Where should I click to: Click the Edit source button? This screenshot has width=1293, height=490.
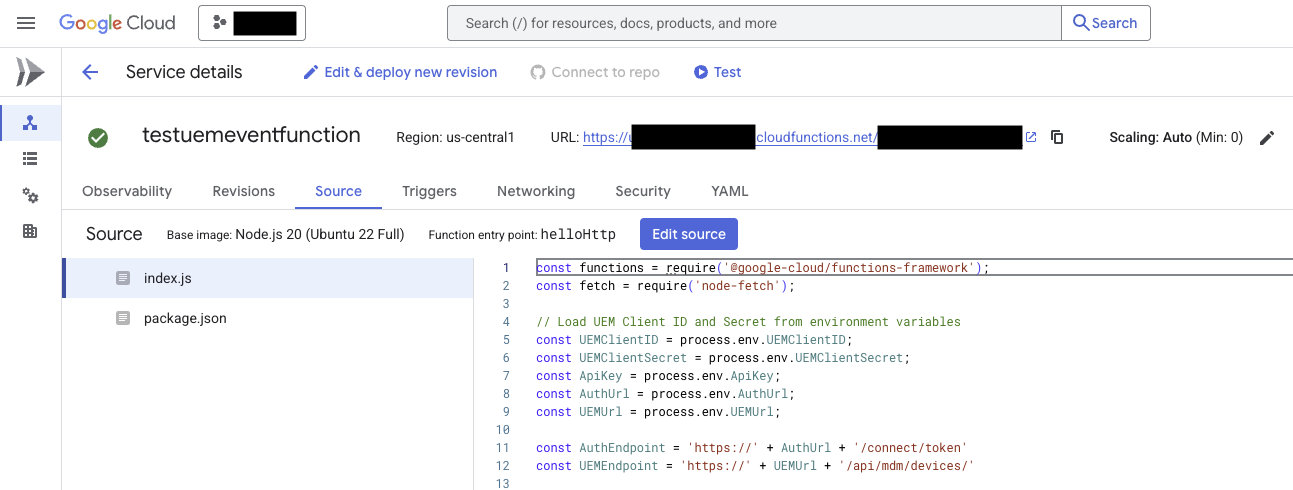pos(689,234)
